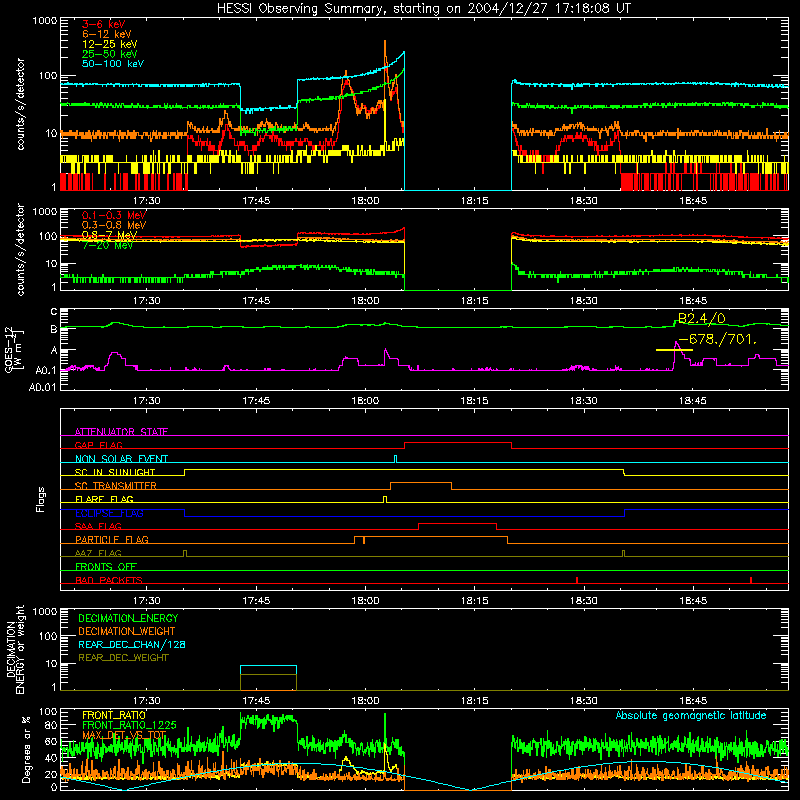
Task: Click the FRONT_RATIO legend label
Action: pos(114,715)
